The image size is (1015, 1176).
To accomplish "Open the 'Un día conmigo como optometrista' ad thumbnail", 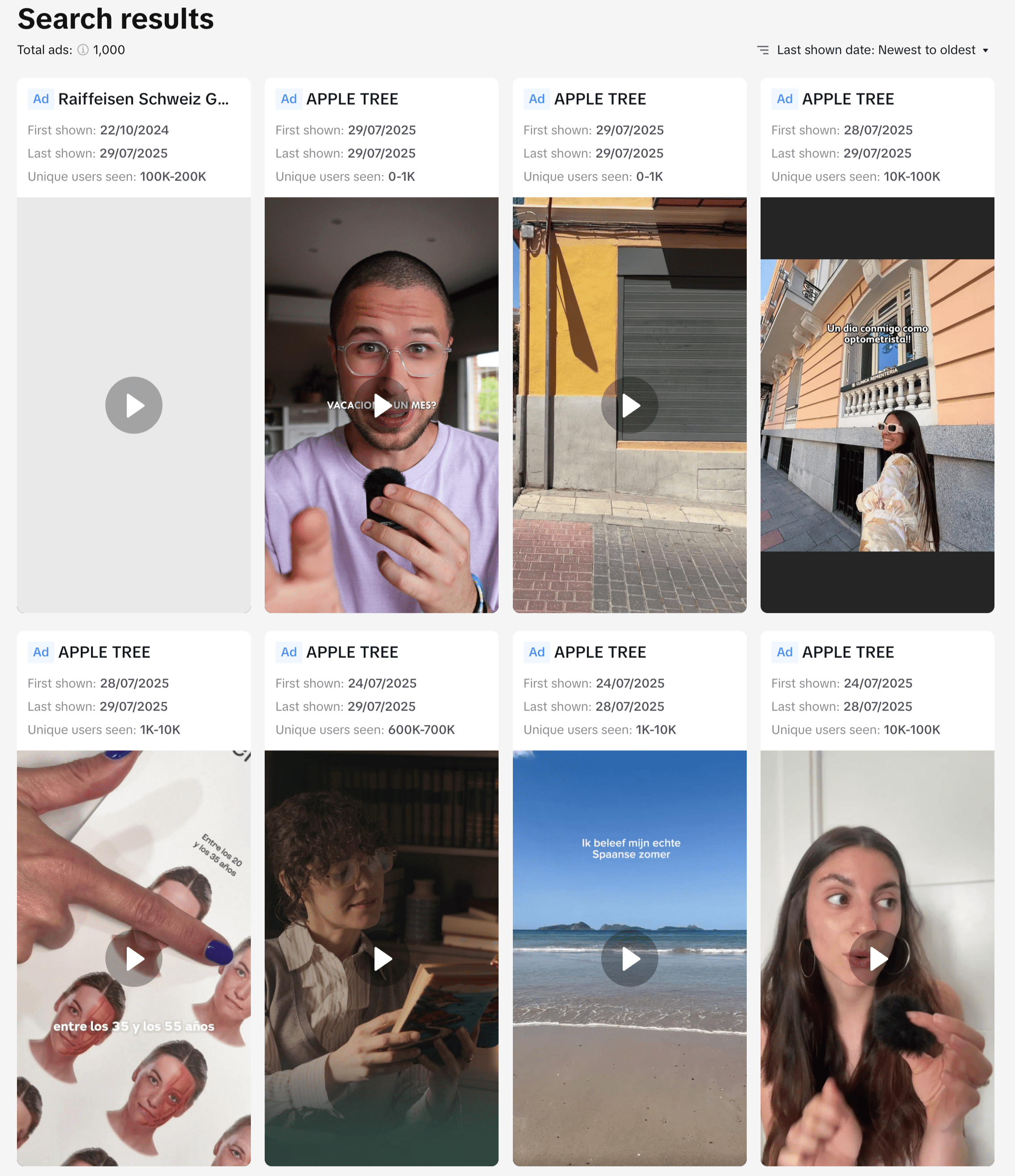I will pos(878,405).
